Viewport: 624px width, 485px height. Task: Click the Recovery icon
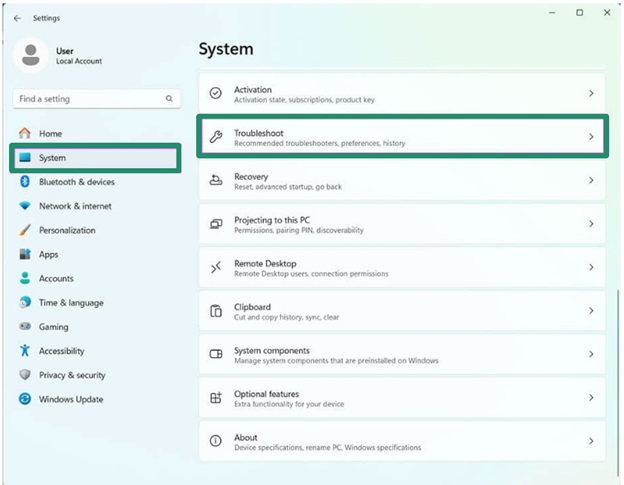pos(215,180)
